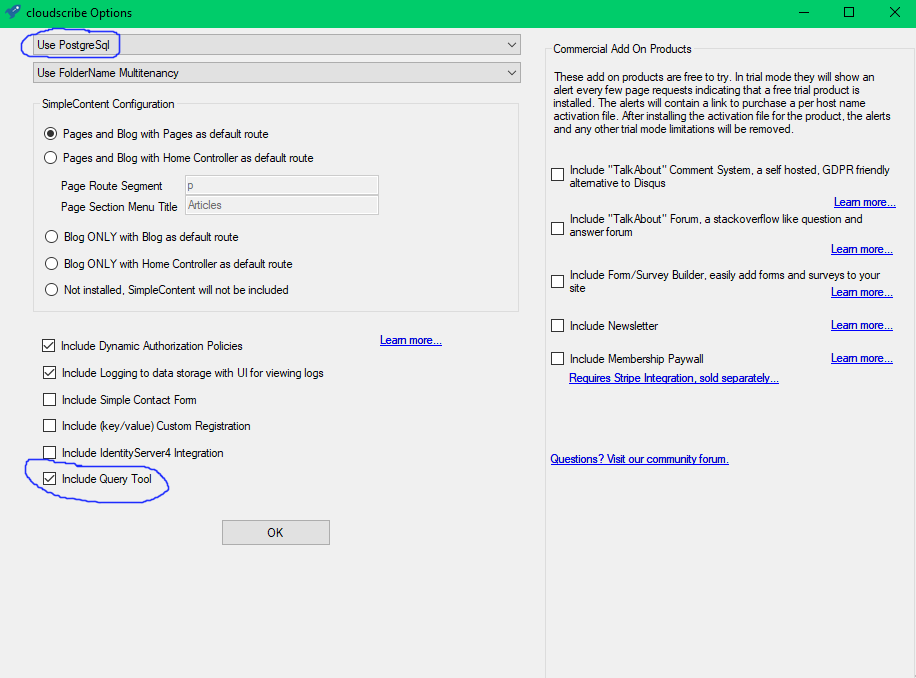Disable Include Logging to data storage

(49, 373)
